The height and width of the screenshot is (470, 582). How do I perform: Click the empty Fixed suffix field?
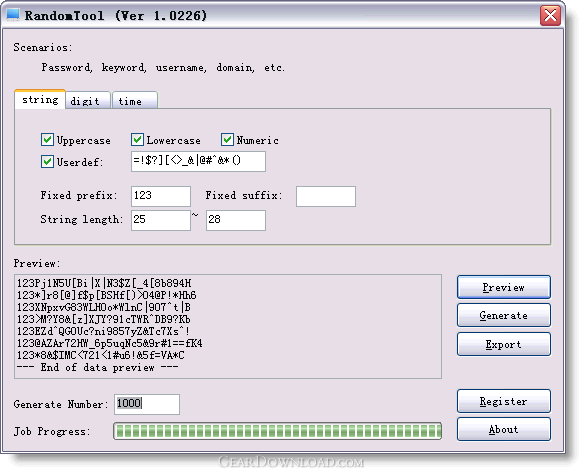click(x=326, y=196)
